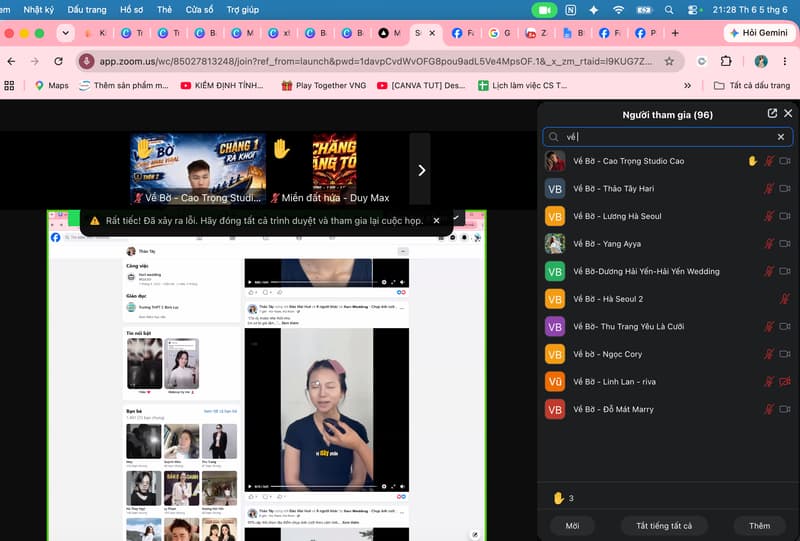Open macOS Control Center icon
The width and height of the screenshot is (800, 541).
click(692, 10)
